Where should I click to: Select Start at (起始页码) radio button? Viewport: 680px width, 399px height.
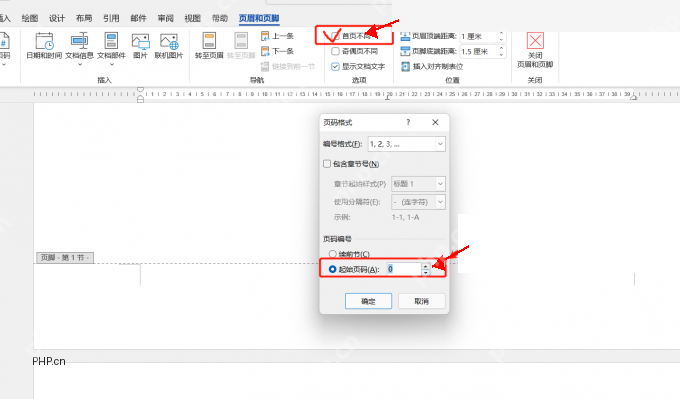coord(333,269)
